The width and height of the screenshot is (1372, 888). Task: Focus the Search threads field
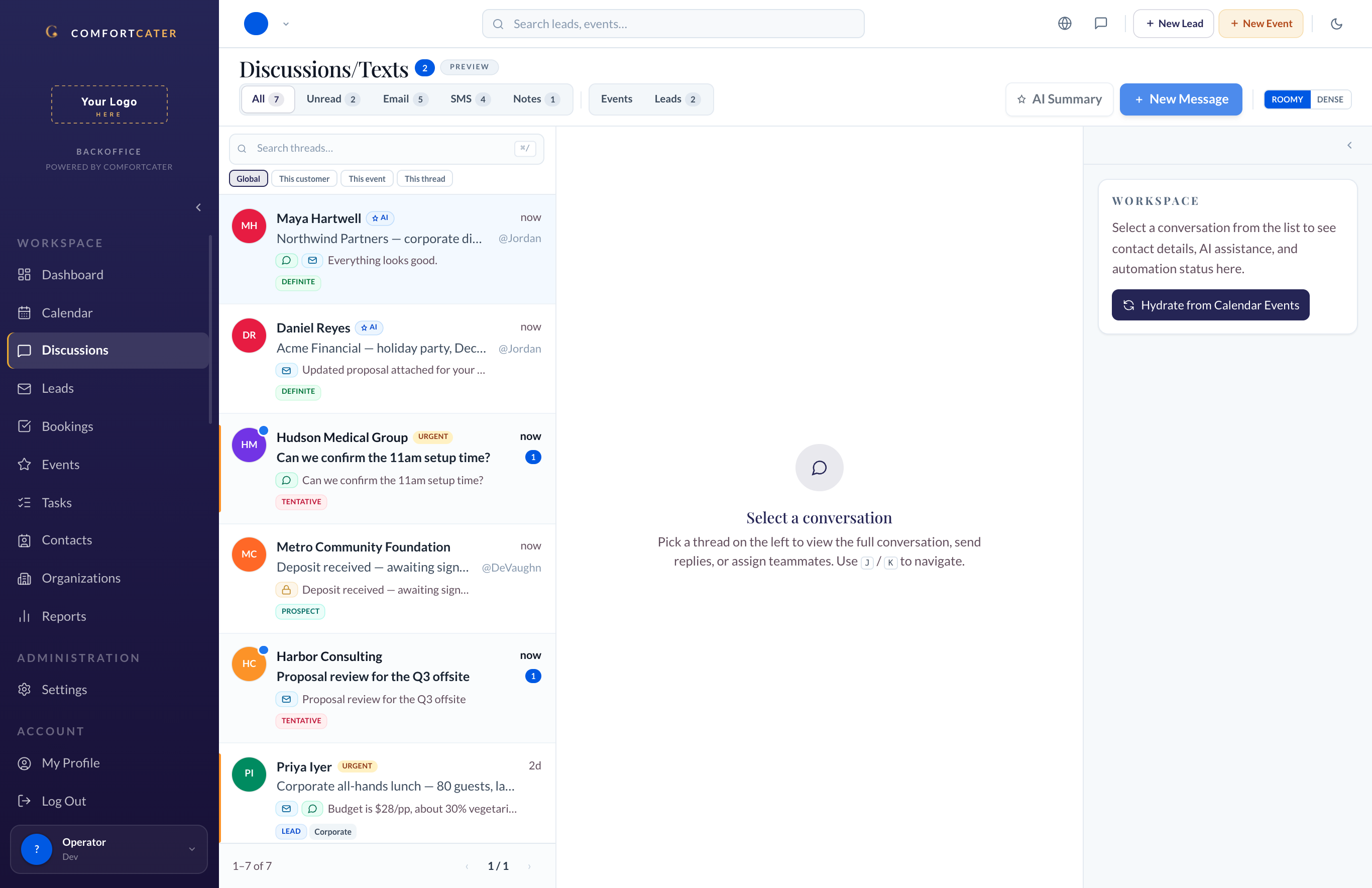click(386, 149)
